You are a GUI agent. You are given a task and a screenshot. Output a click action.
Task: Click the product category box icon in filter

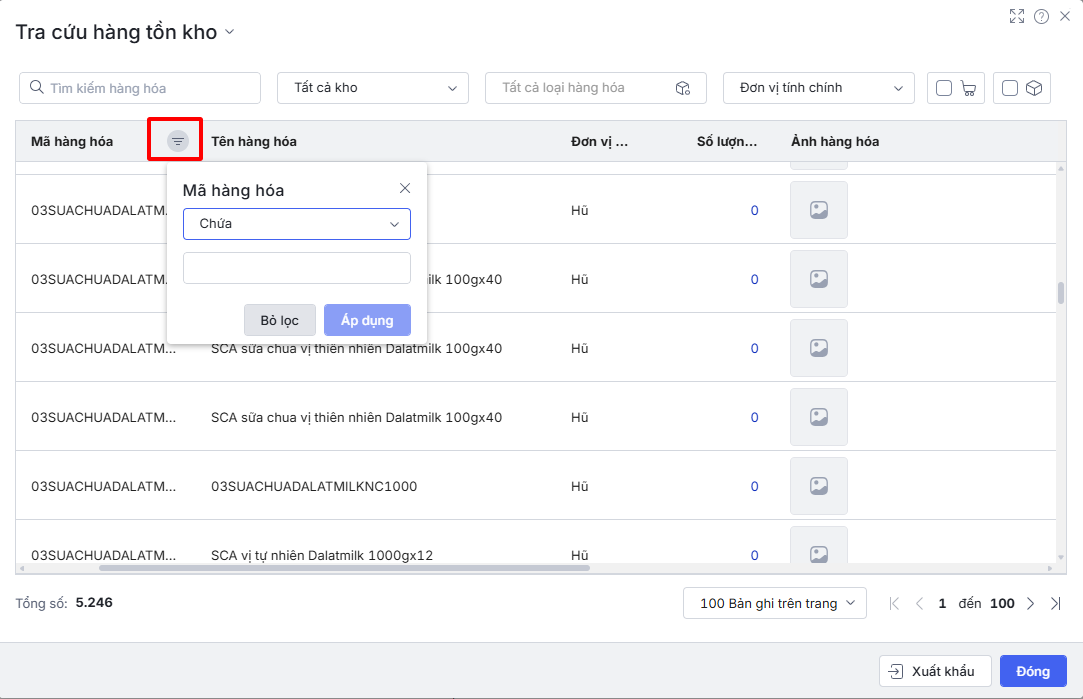pyautogui.click(x=683, y=88)
